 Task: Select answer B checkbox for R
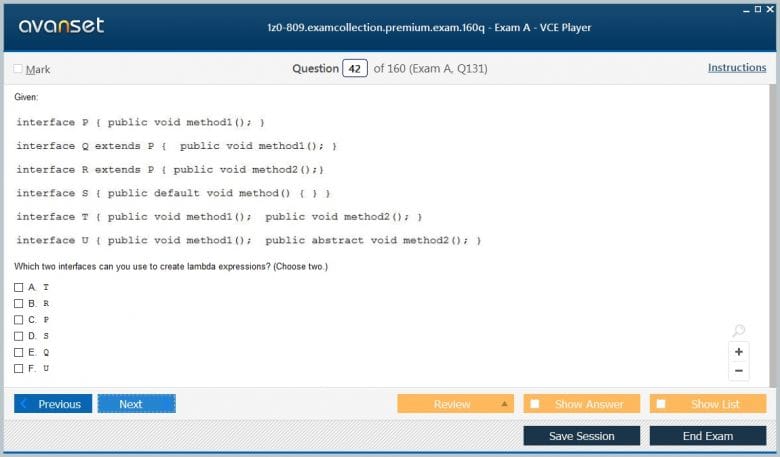point(18,303)
